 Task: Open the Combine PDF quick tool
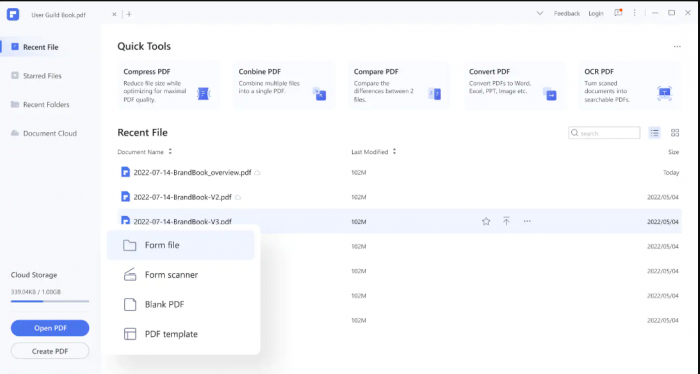283,85
